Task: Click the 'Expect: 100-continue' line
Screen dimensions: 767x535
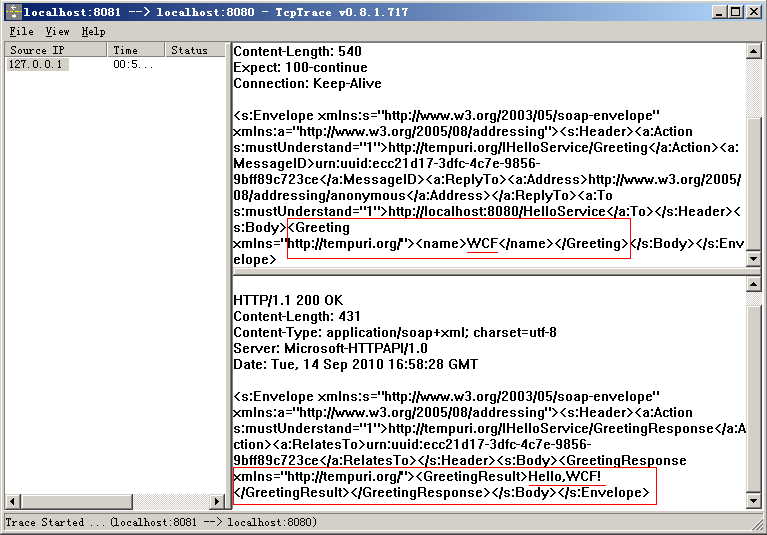Action: 300,67
